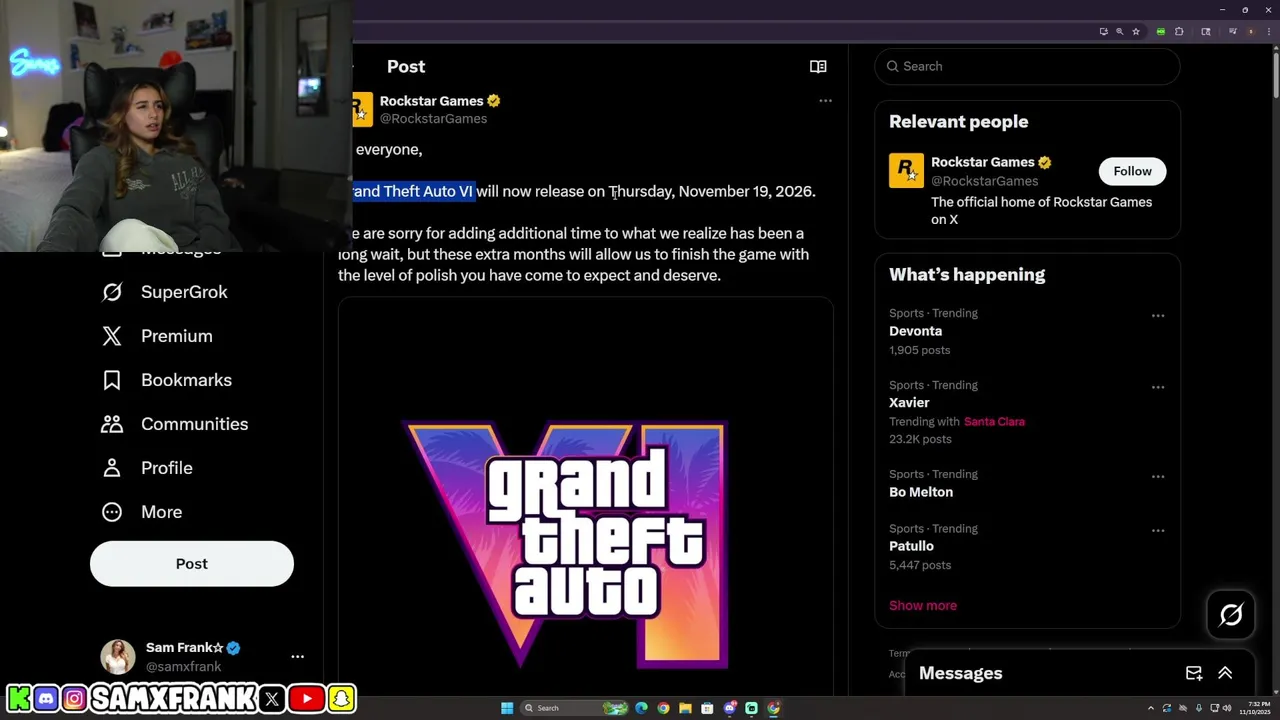This screenshot has height=720, width=1280.
Task: Open the browser media controls icon
Action: pos(1233,31)
